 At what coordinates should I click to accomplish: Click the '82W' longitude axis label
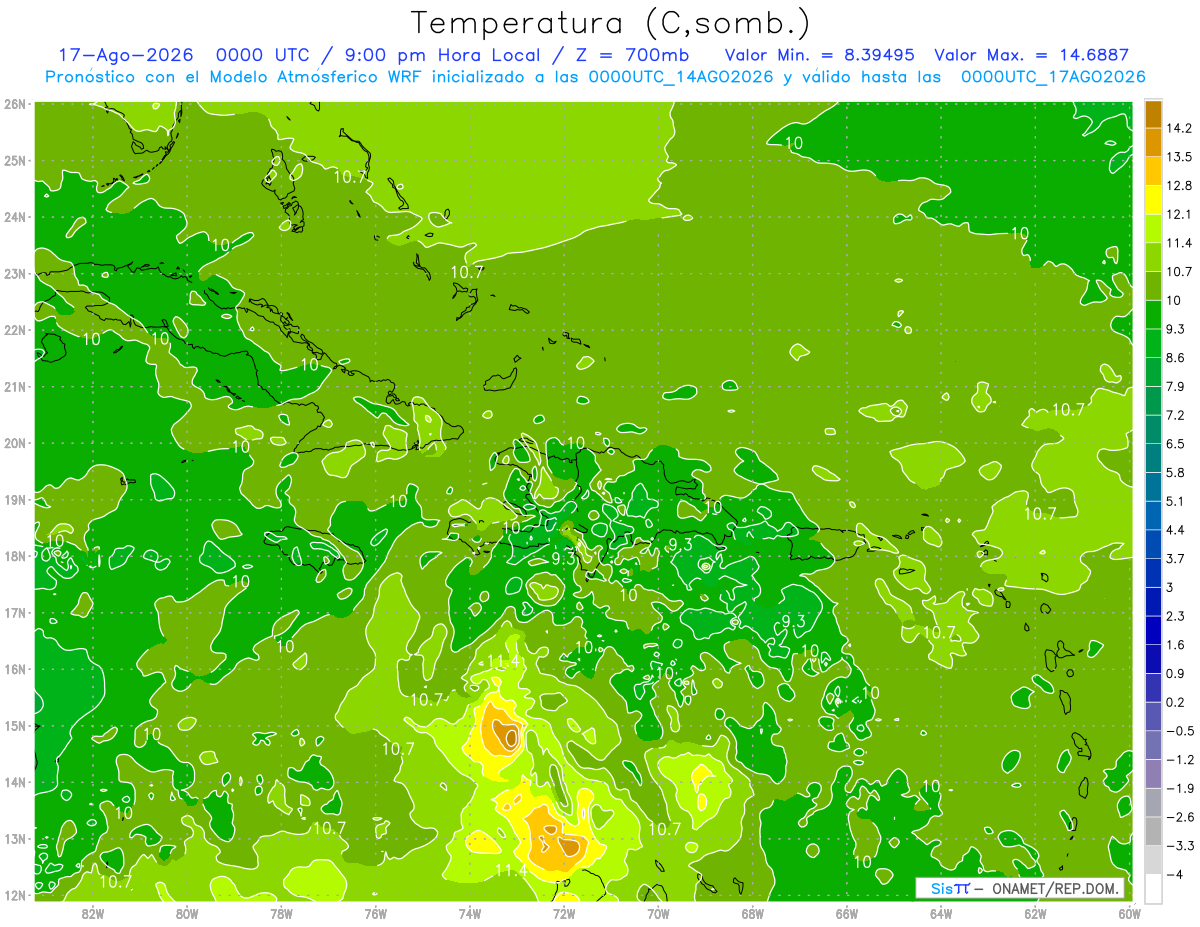pyautogui.click(x=93, y=914)
